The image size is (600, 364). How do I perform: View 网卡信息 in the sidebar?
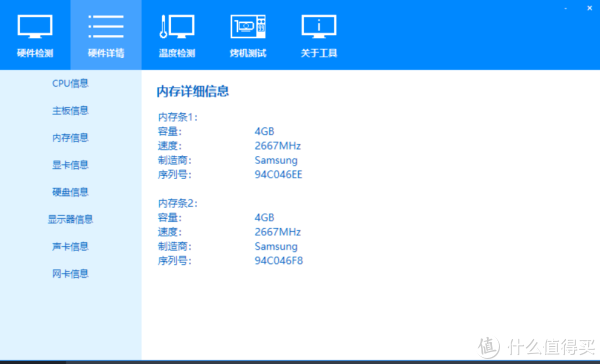[70, 274]
